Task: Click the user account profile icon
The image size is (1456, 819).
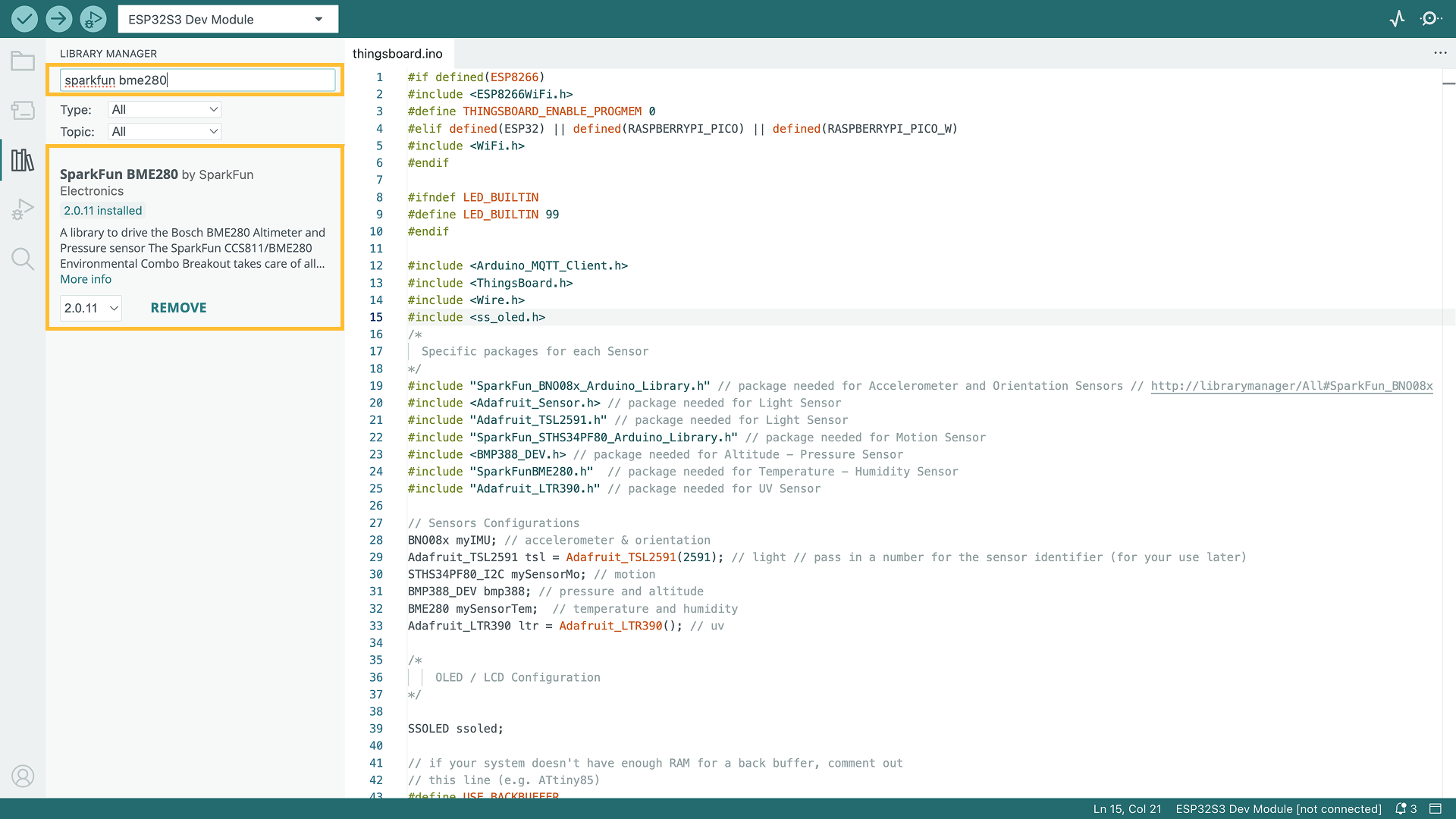Action: click(23, 776)
